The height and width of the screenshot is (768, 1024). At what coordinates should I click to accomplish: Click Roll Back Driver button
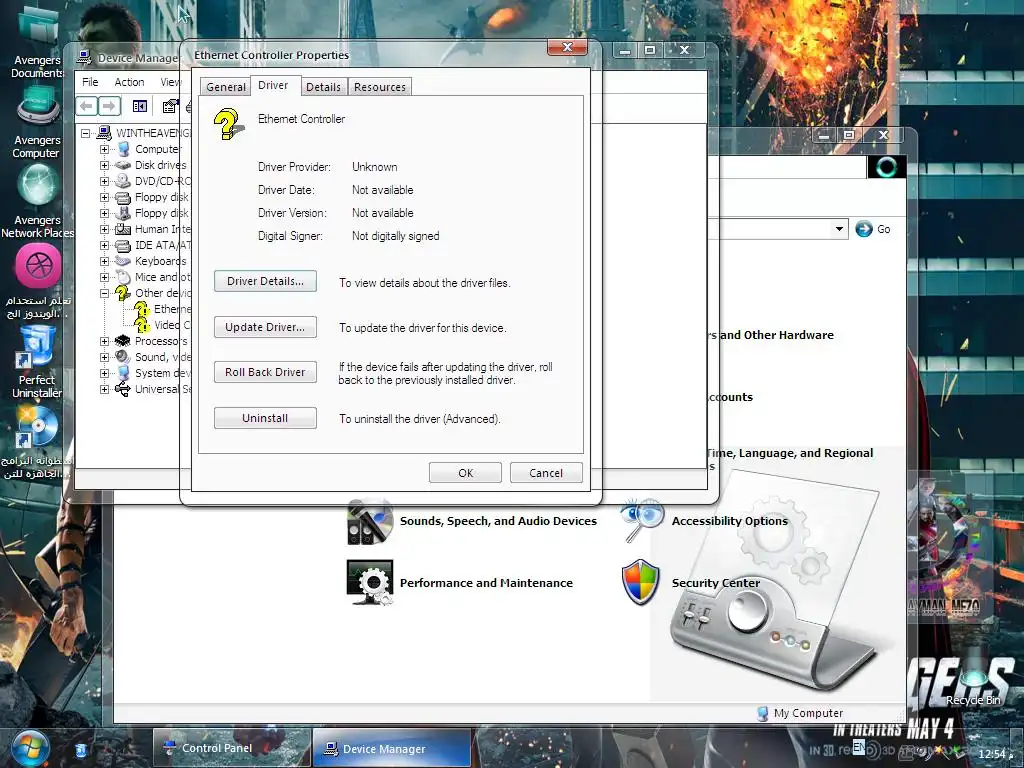pos(265,372)
